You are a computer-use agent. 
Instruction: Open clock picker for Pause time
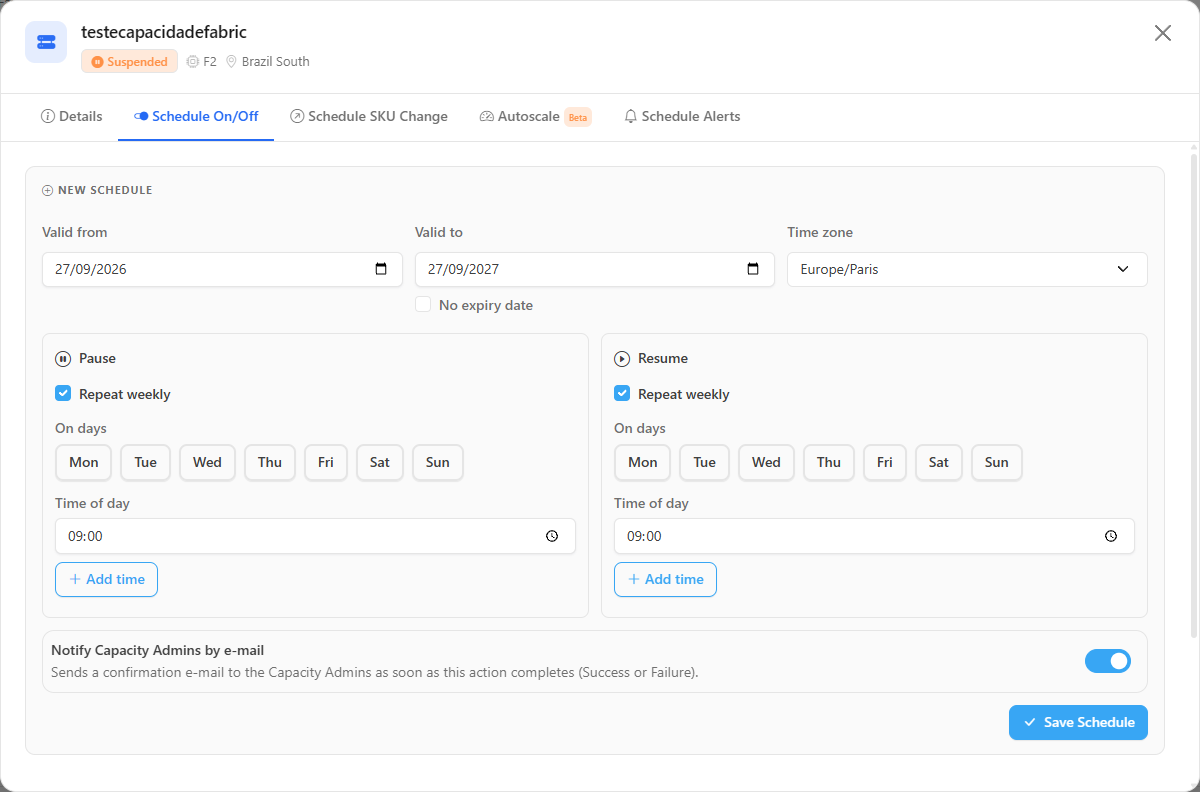pyautogui.click(x=552, y=536)
